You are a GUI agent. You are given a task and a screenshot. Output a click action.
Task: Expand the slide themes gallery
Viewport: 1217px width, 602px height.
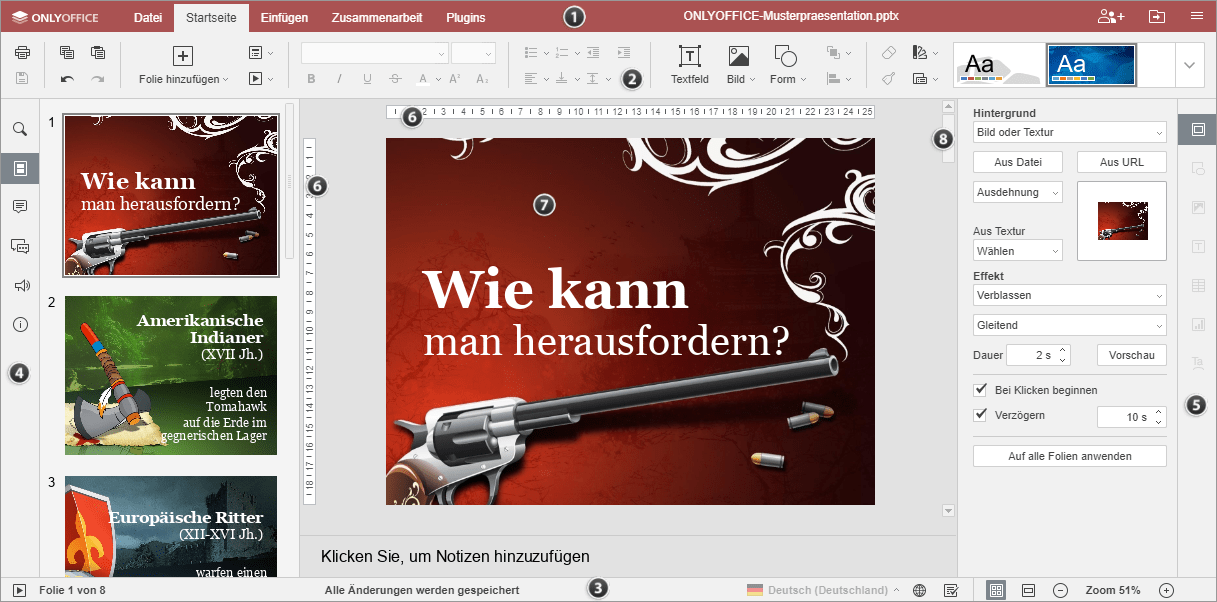[1189, 65]
